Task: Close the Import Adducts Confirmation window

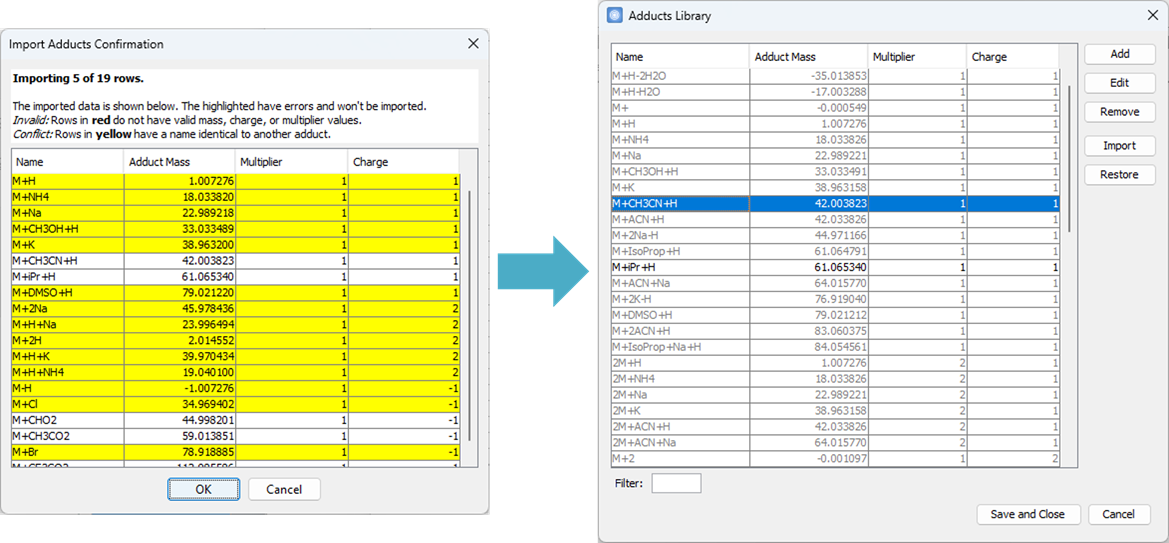Action: pyautogui.click(x=473, y=44)
